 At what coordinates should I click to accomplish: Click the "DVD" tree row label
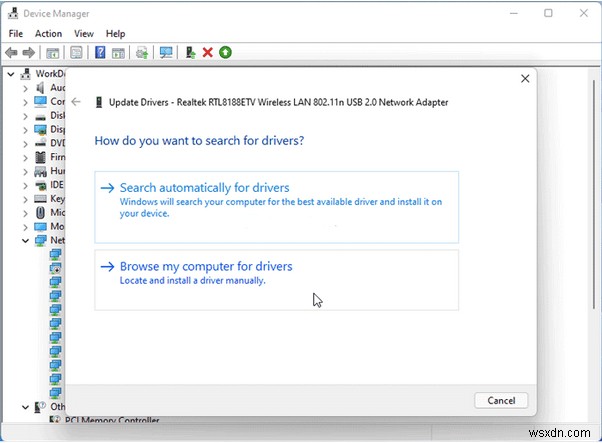coord(58,143)
